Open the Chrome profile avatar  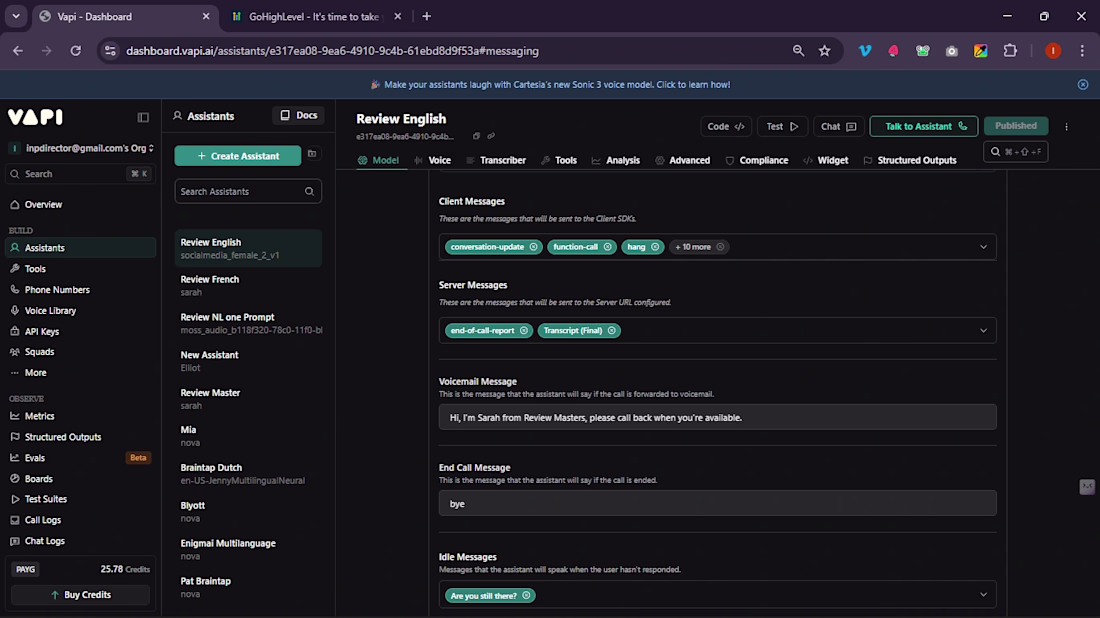coord(1053,51)
